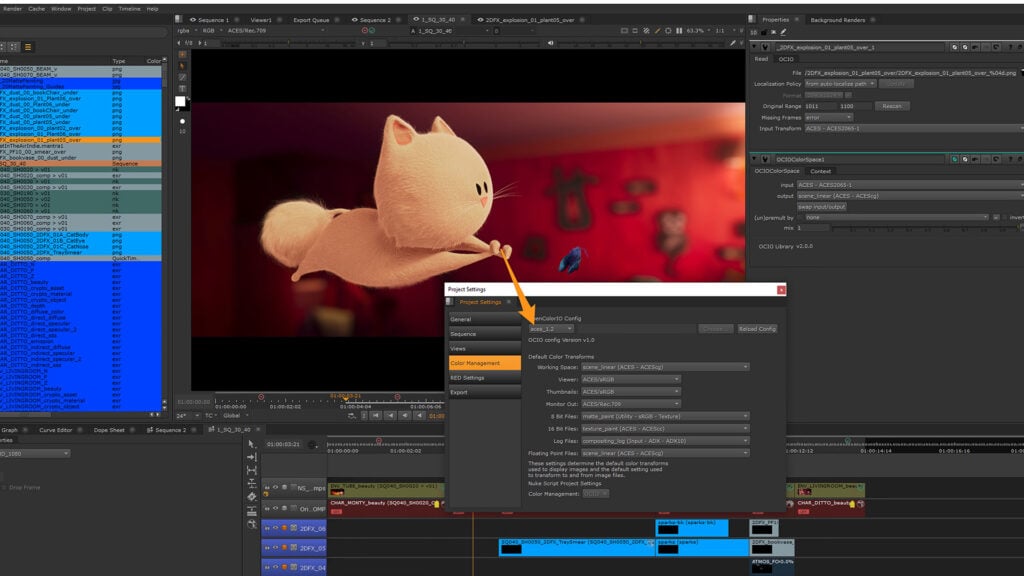Select Color Management in Project Settings sidebar
Screen dimensions: 1024x576
pos(485,363)
